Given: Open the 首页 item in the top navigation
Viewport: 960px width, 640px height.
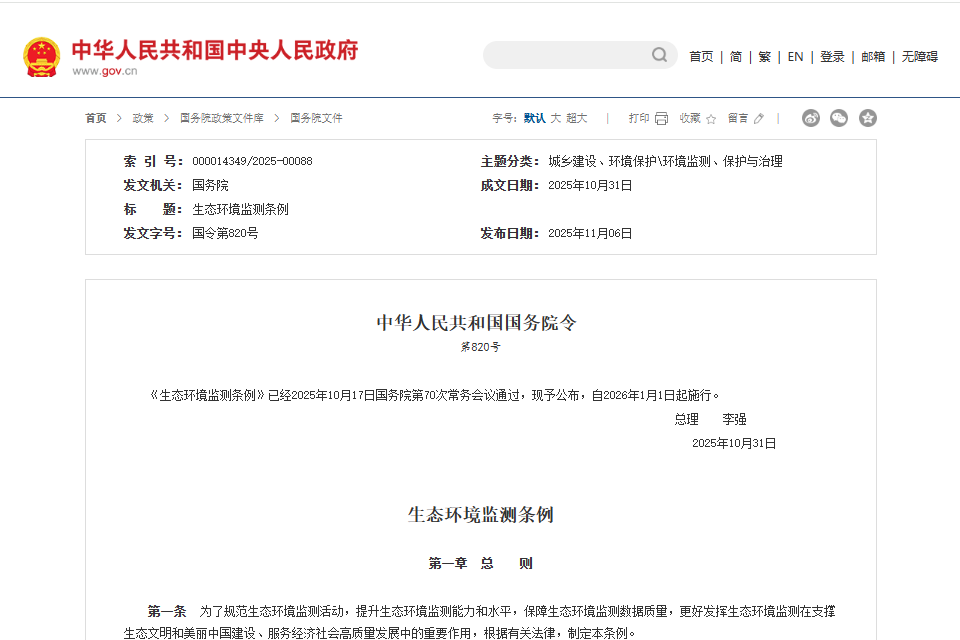Looking at the screenshot, I should (x=701, y=57).
